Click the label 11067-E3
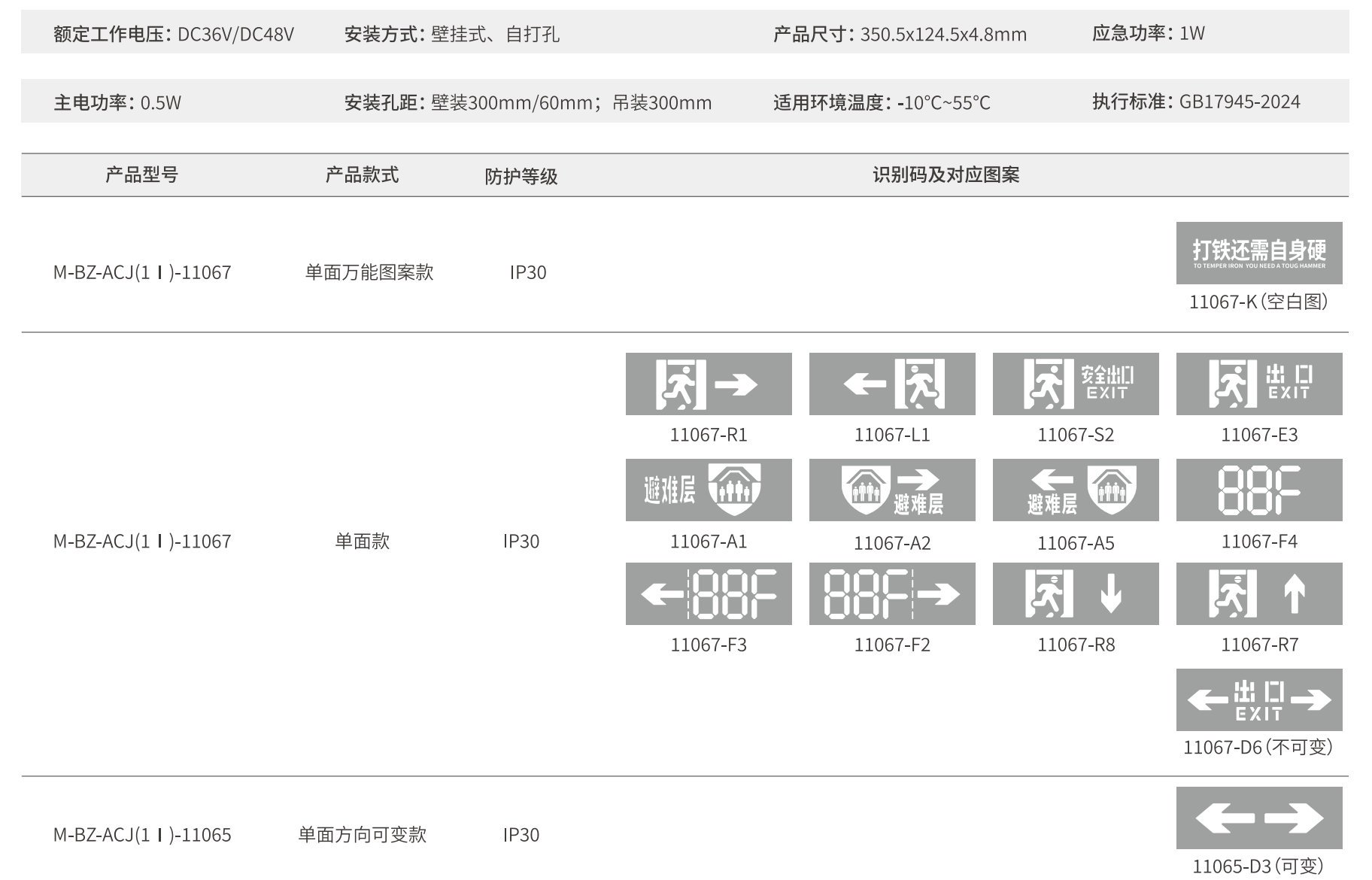Screen dimensions: 1372x880 [x=1259, y=435]
